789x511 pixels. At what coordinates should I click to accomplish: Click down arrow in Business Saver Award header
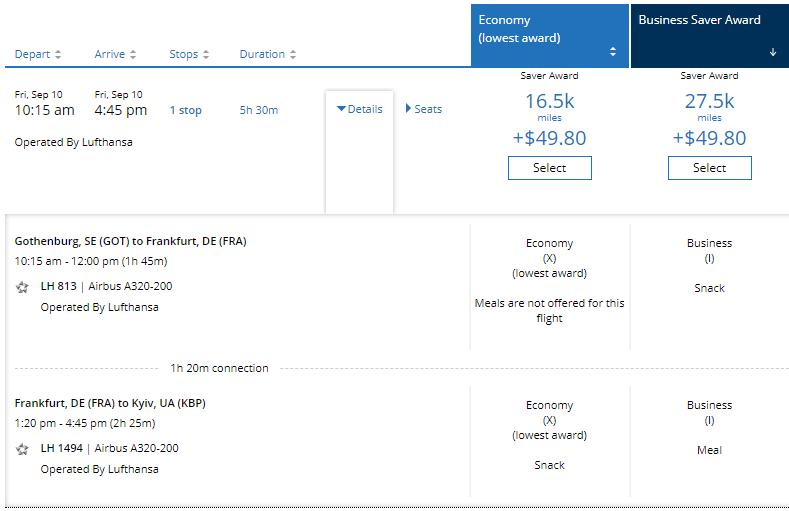[x=772, y=52]
